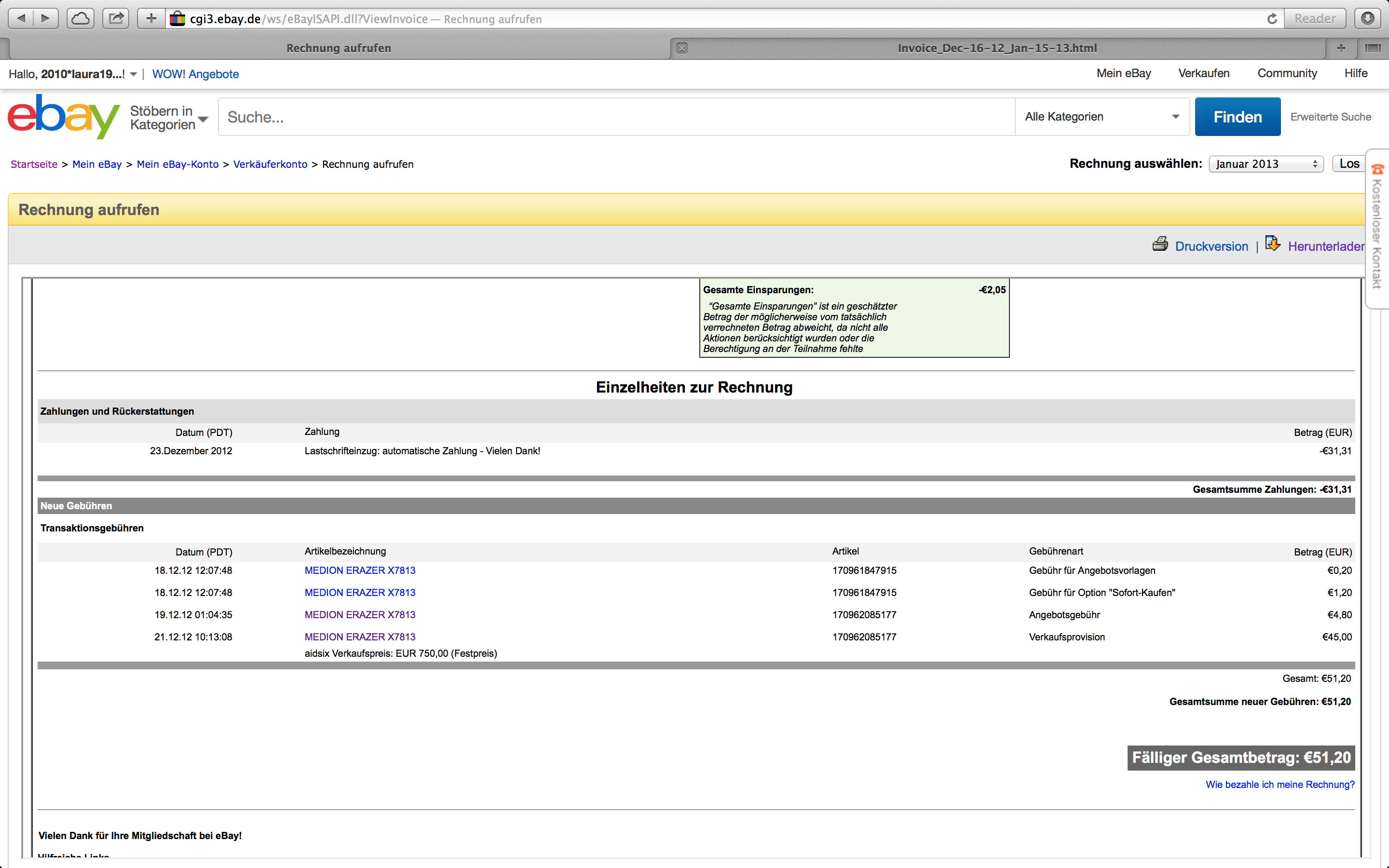
Task: Open iCloud tabs cloud icon
Action: pyautogui.click(x=81, y=18)
